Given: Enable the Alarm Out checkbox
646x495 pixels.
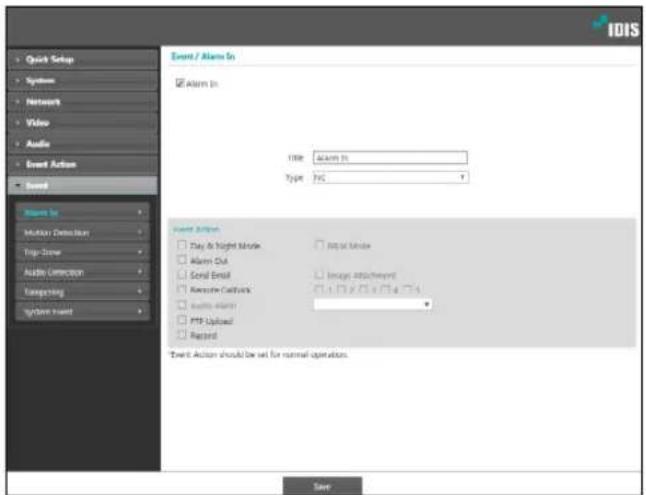Looking at the screenshot, I should [x=182, y=260].
